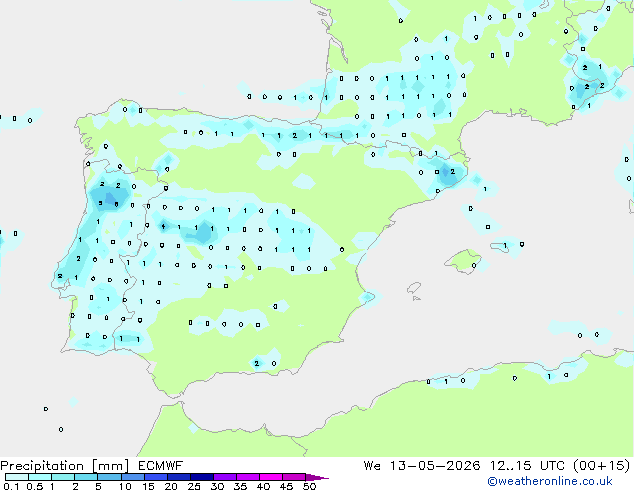This screenshot has width=634, height=490.
Task: Click the legend scale label "20"
Action: tap(171, 486)
